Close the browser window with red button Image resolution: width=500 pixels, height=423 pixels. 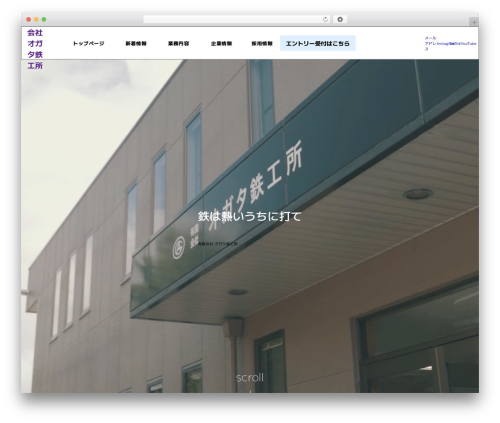point(29,19)
